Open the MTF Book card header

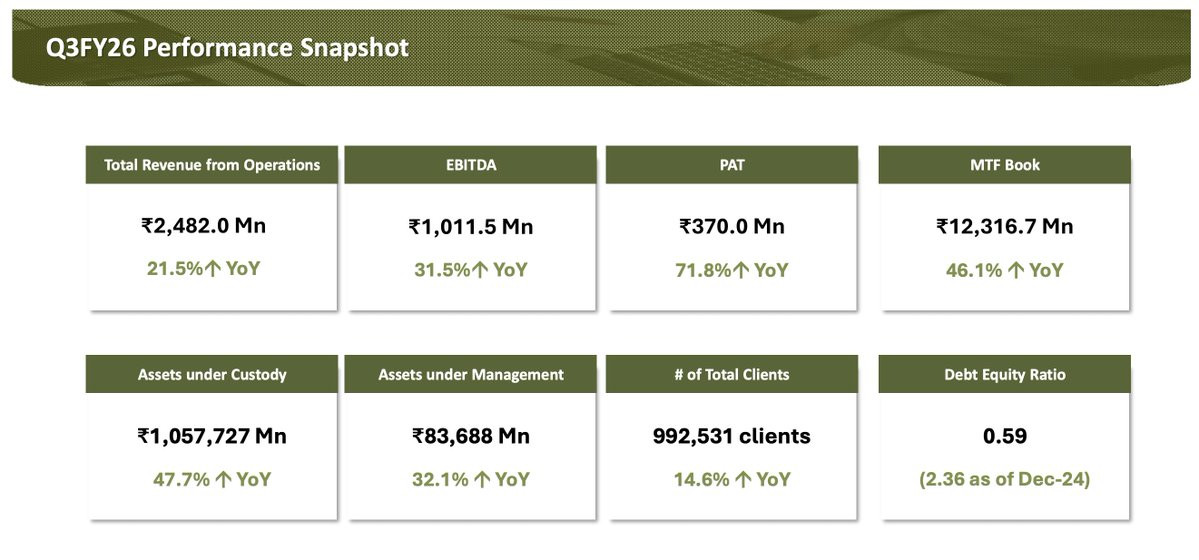click(x=1004, y=165)
